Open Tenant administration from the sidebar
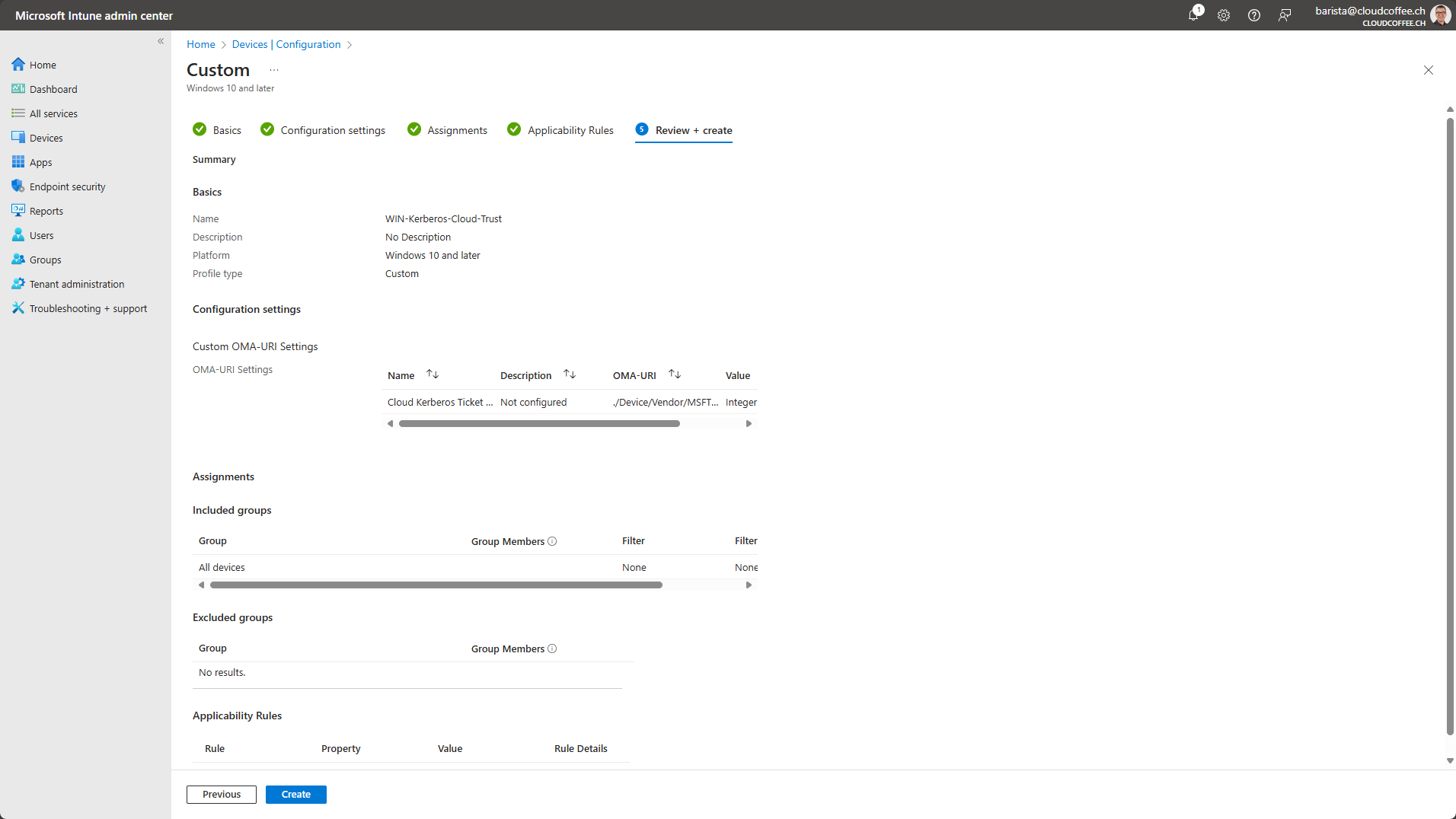 75,283
